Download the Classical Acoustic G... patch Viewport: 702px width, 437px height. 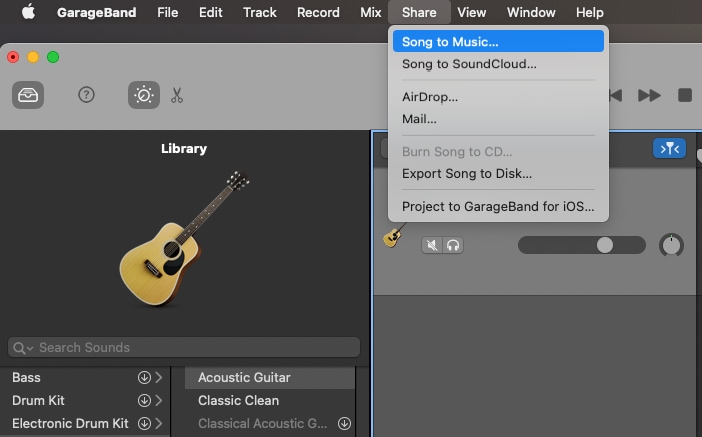[344, 423]
